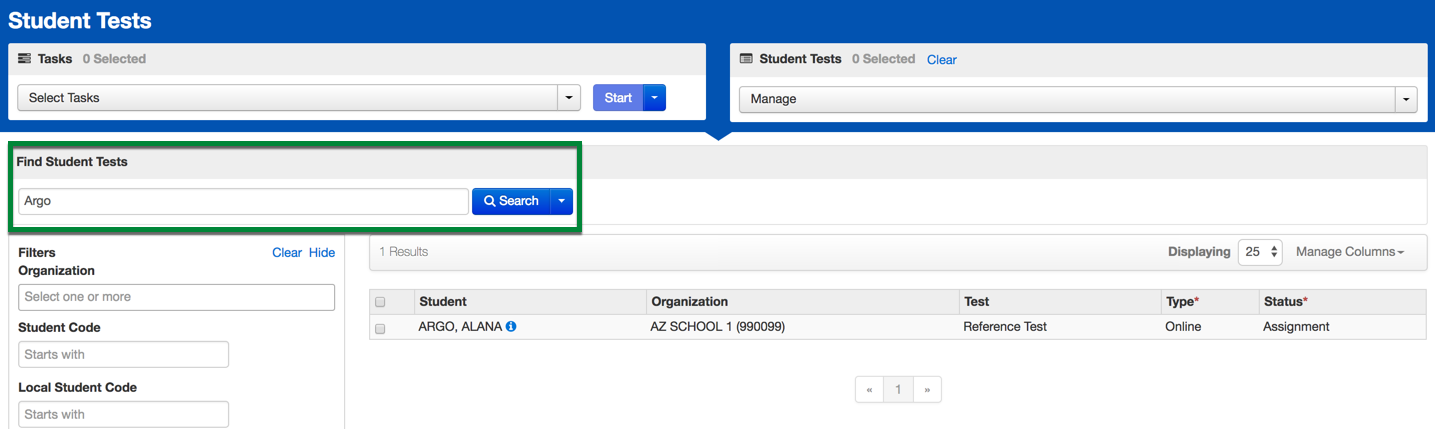Expand the Search options dropdown arrow
1435x429 pixels.
click(561, 201)
